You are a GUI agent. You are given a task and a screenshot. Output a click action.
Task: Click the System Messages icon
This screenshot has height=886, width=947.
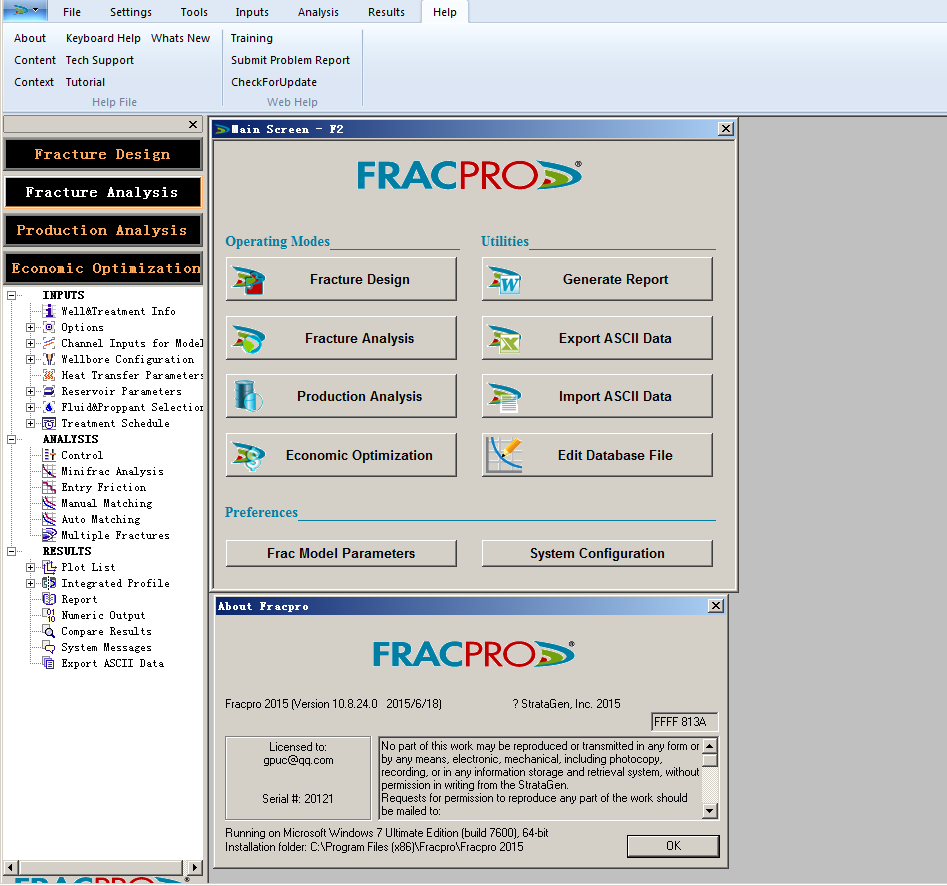(x=49, y=647)
